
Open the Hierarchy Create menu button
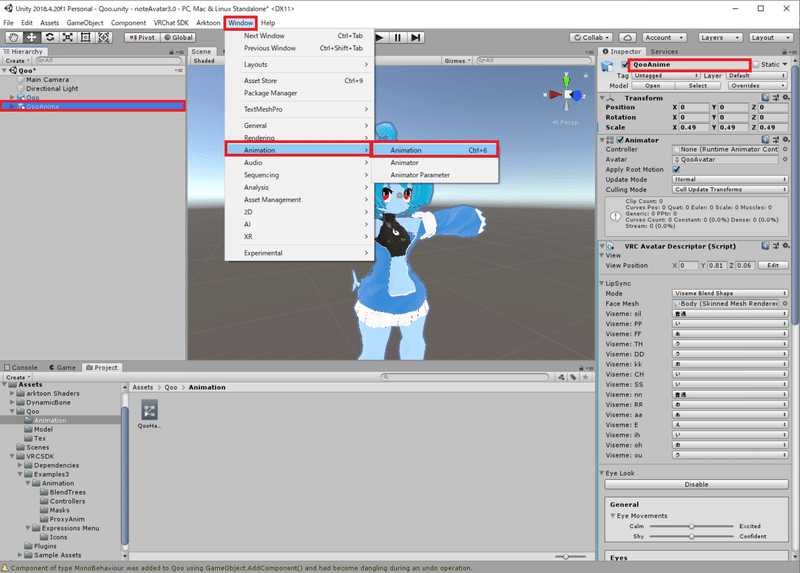point(17,61)
